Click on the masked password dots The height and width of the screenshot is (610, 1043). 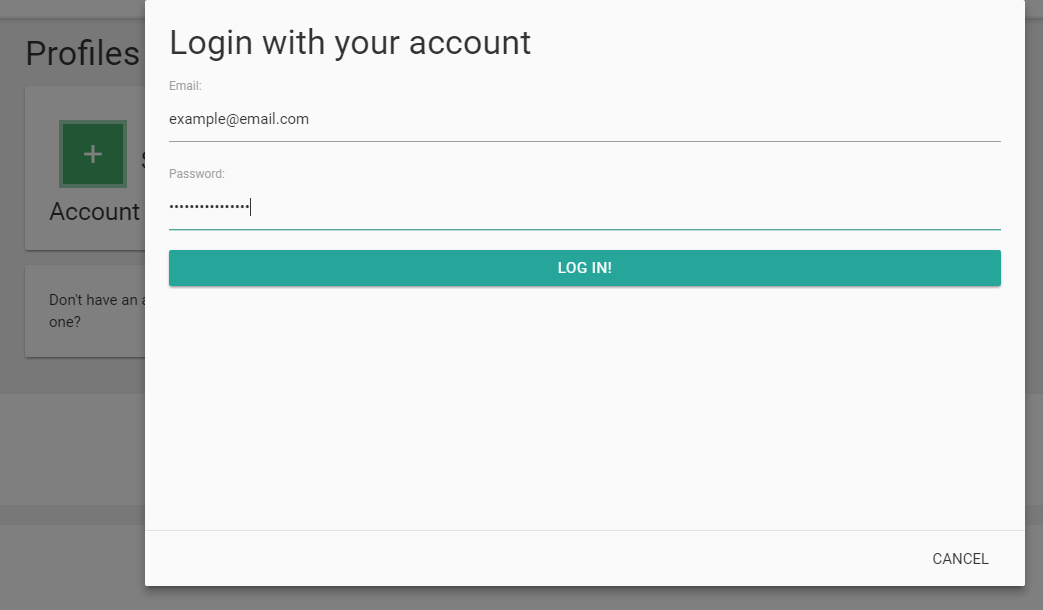209,206
